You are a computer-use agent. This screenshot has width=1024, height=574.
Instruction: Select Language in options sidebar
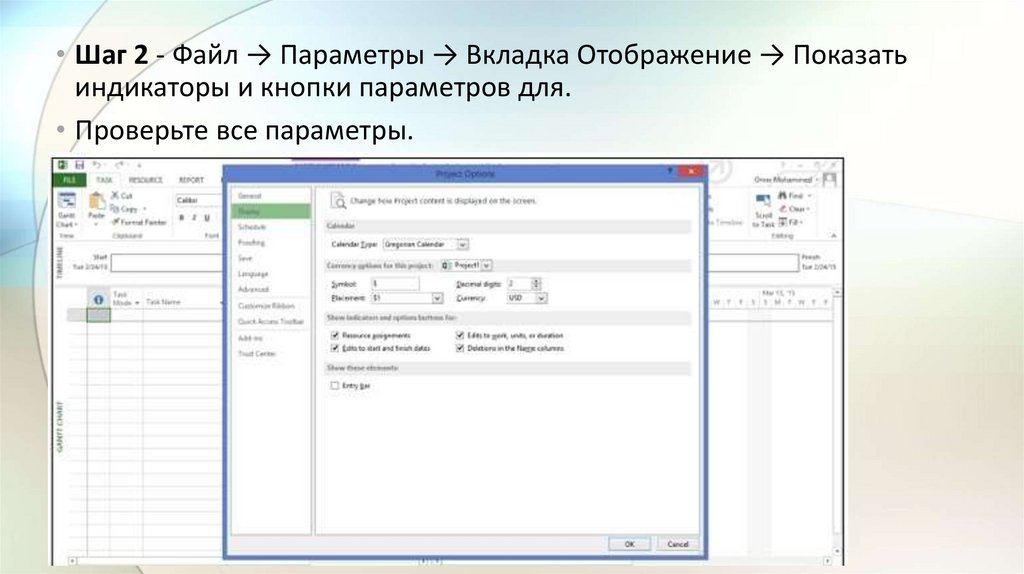click(270, 274)
